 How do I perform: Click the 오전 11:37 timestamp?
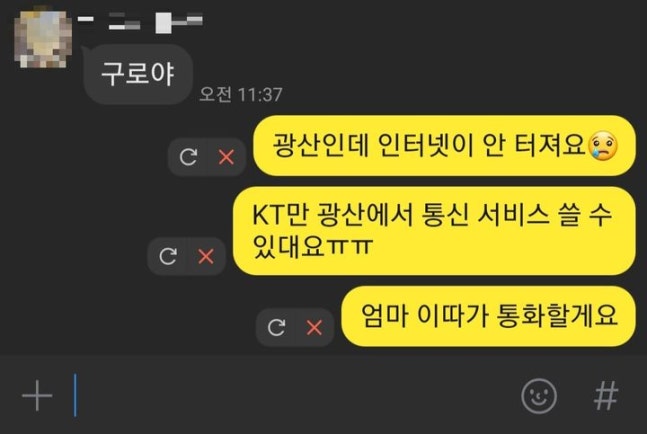click(241, 94)
